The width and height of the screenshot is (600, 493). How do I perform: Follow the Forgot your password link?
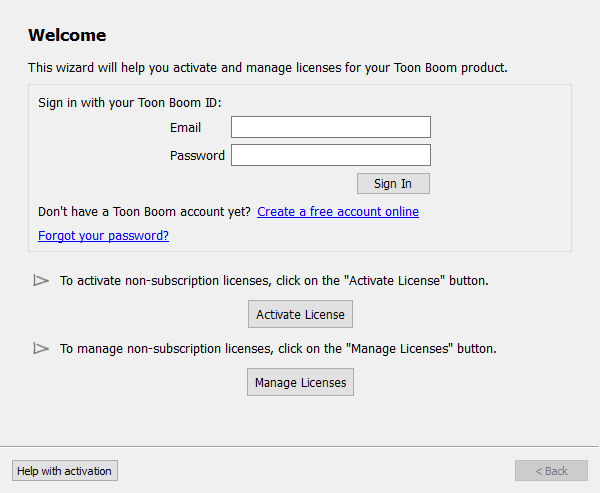pyautogui.click(x=103, y=236)
